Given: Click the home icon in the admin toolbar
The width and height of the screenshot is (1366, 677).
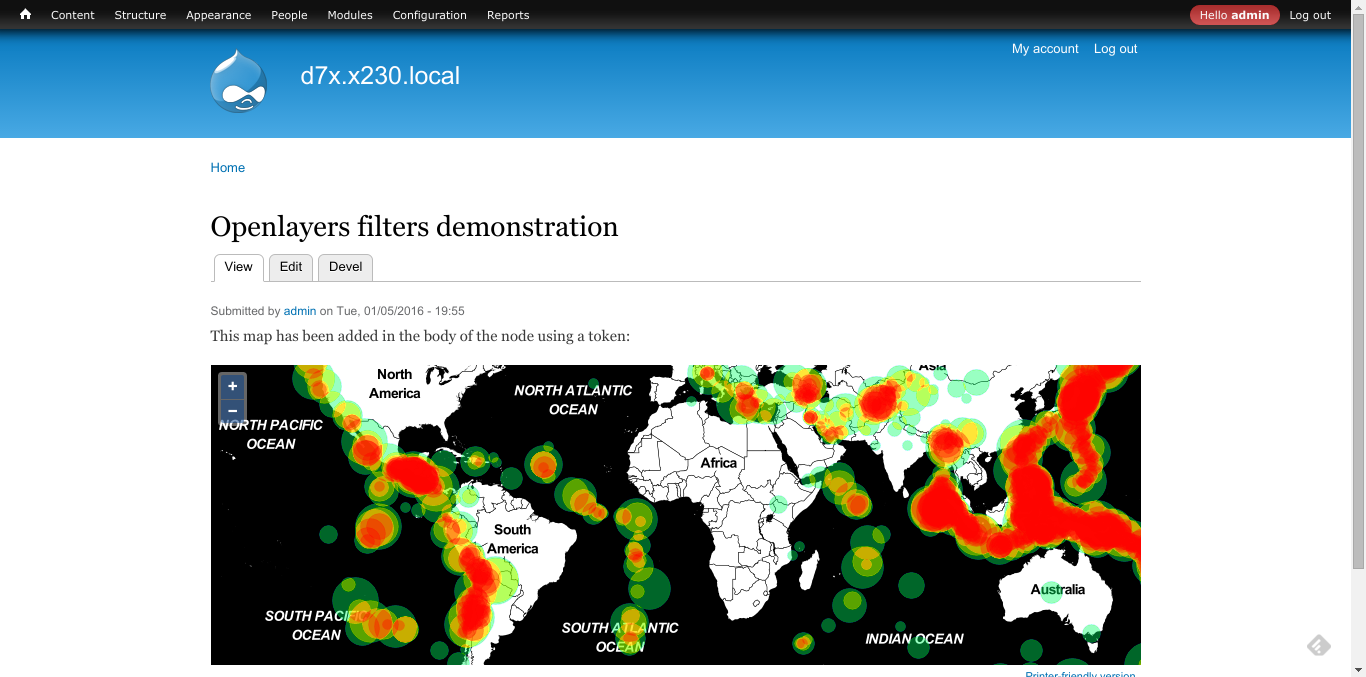Looking at the screenshot, I should coord(24,14).
